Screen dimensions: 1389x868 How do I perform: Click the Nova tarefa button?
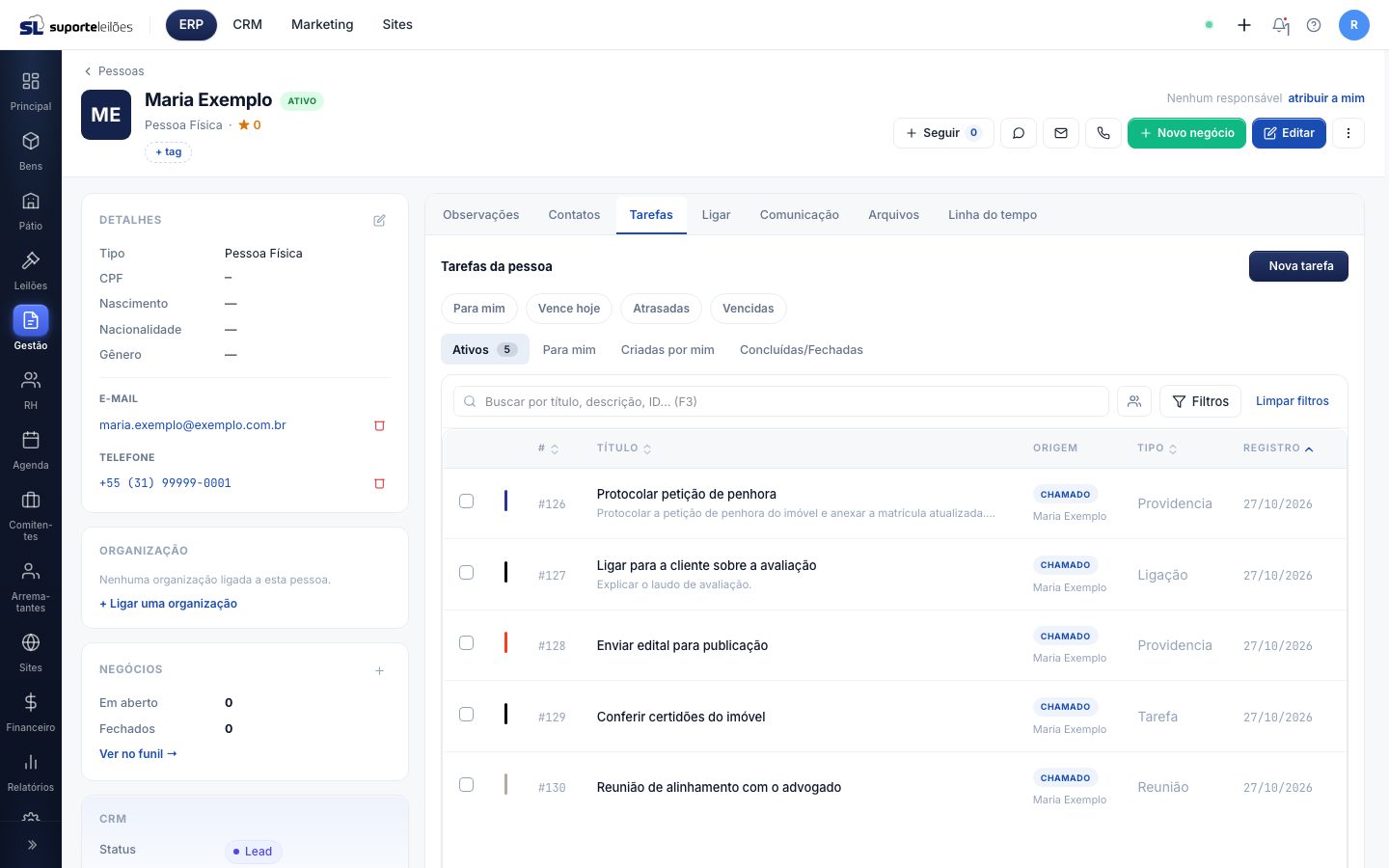[1298, 266]
